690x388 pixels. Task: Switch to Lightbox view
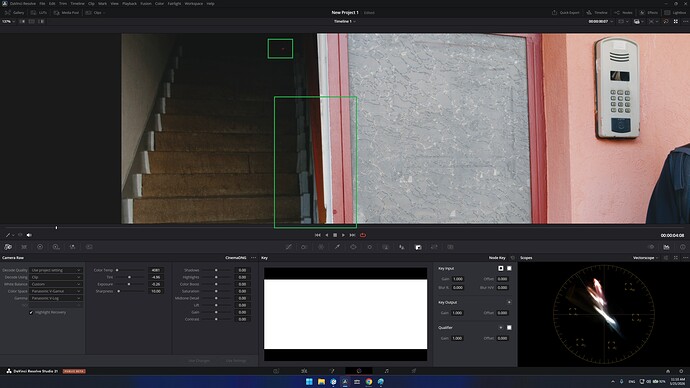click(x=675, y=13)
